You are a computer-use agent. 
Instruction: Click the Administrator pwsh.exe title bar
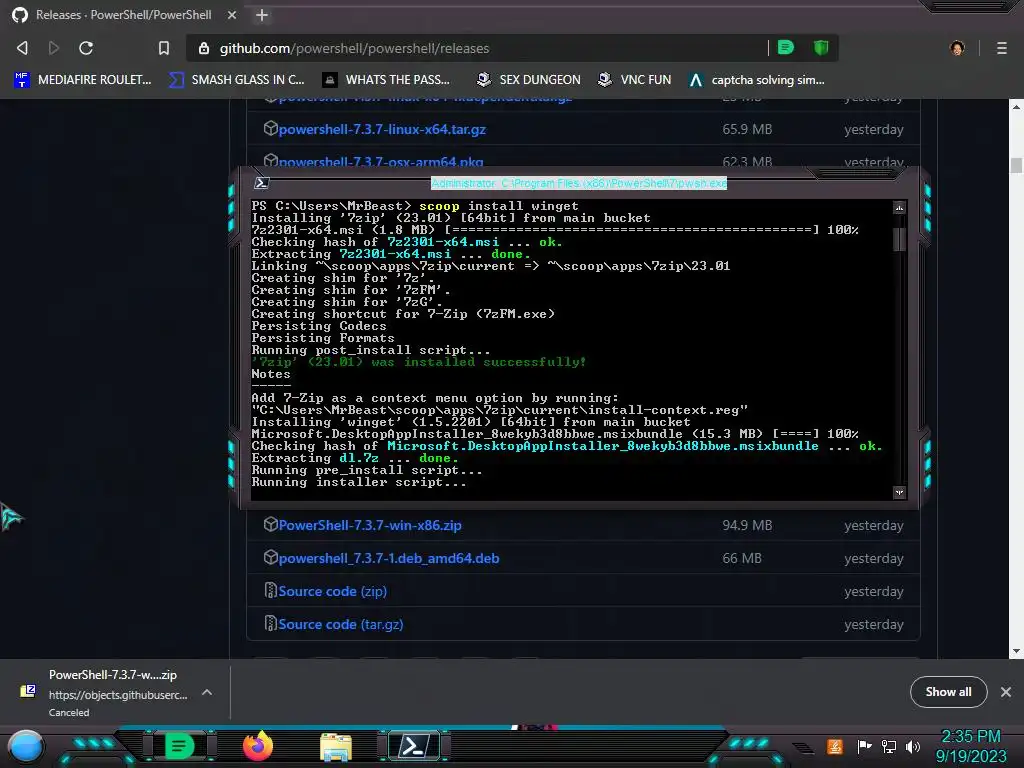[579, 184]
